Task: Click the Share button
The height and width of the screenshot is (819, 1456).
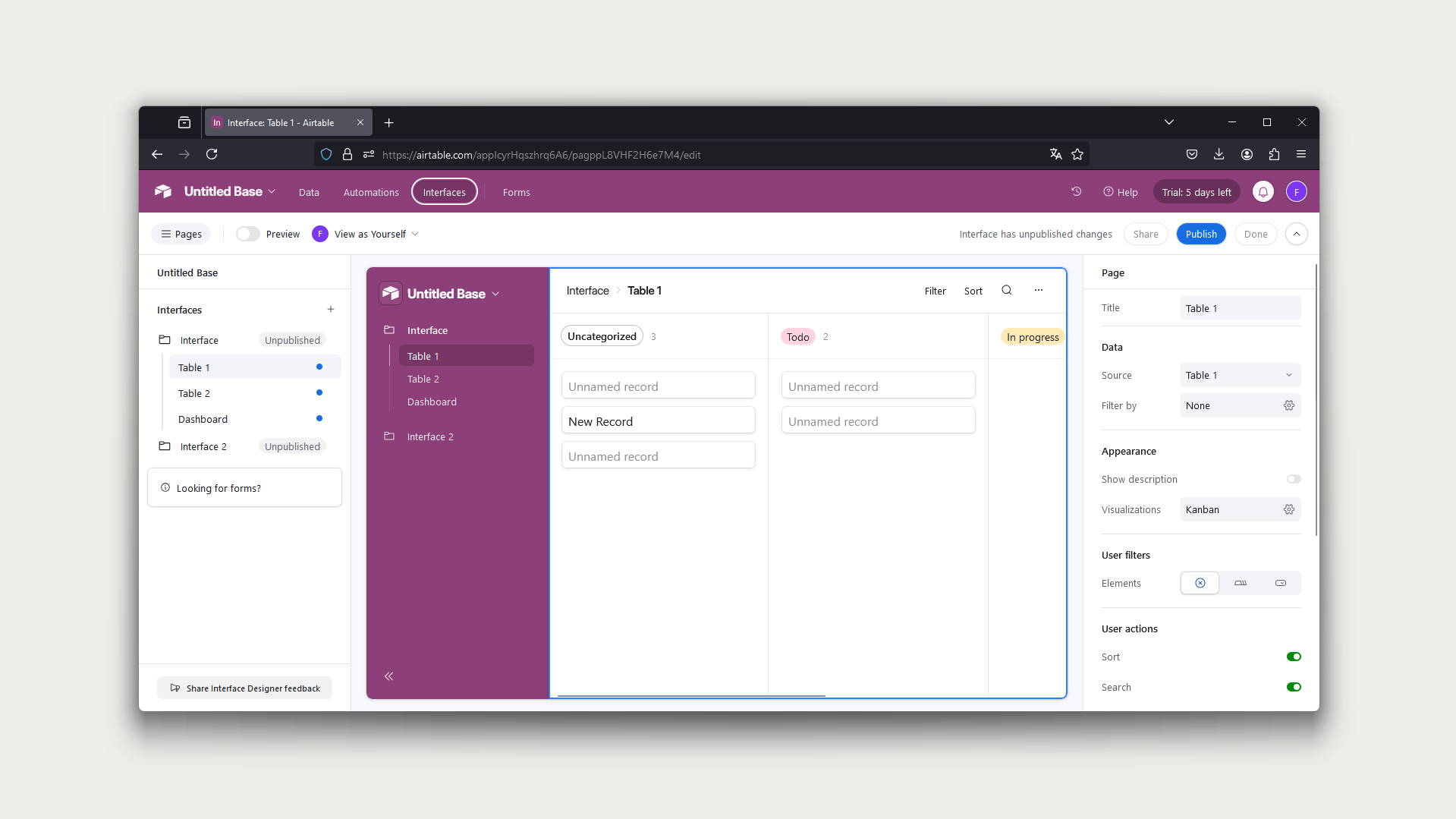Action: [x=1145, y=234]
